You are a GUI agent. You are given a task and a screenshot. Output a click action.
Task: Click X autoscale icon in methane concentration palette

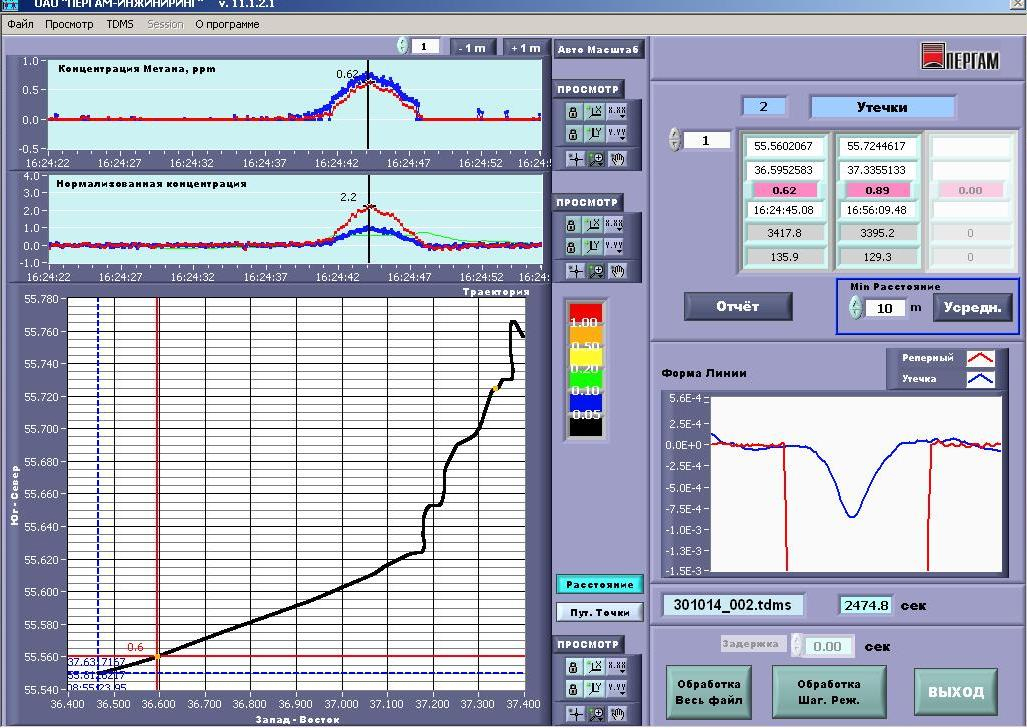(x=595, y=112)
